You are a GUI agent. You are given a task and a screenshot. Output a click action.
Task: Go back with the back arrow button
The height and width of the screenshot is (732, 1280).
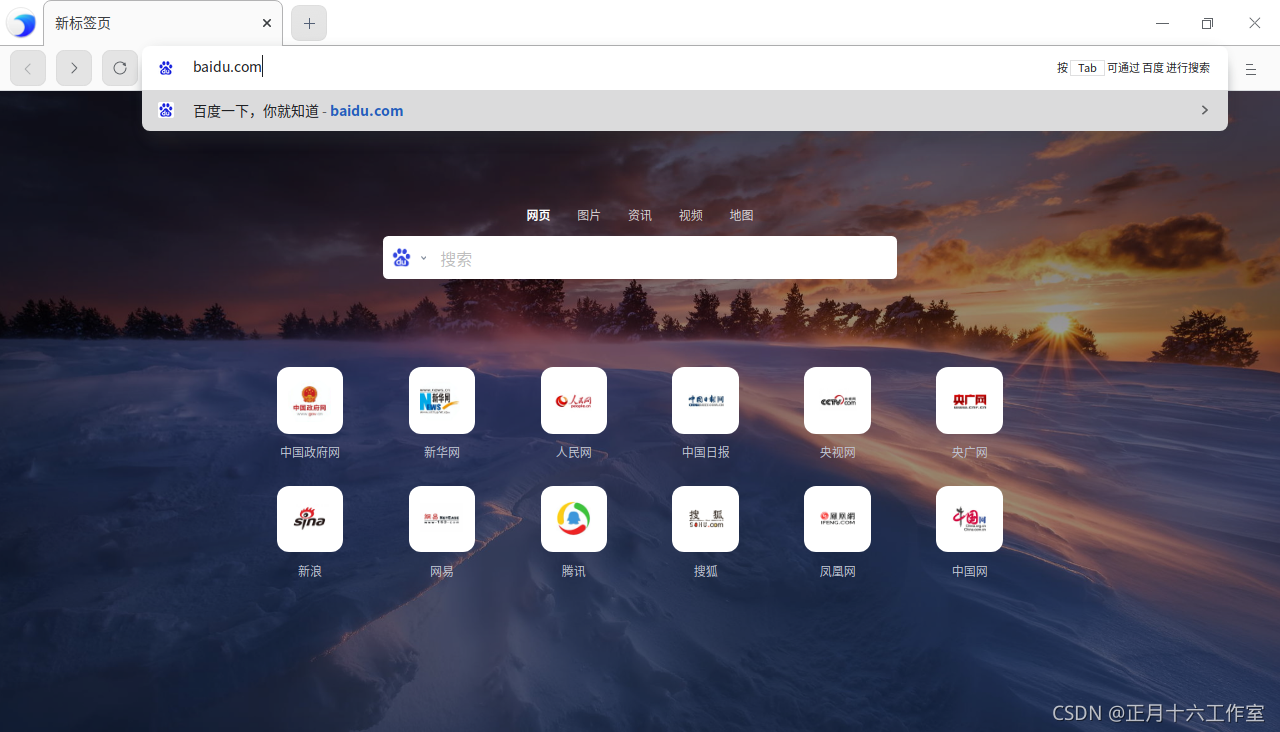(28, 68)
